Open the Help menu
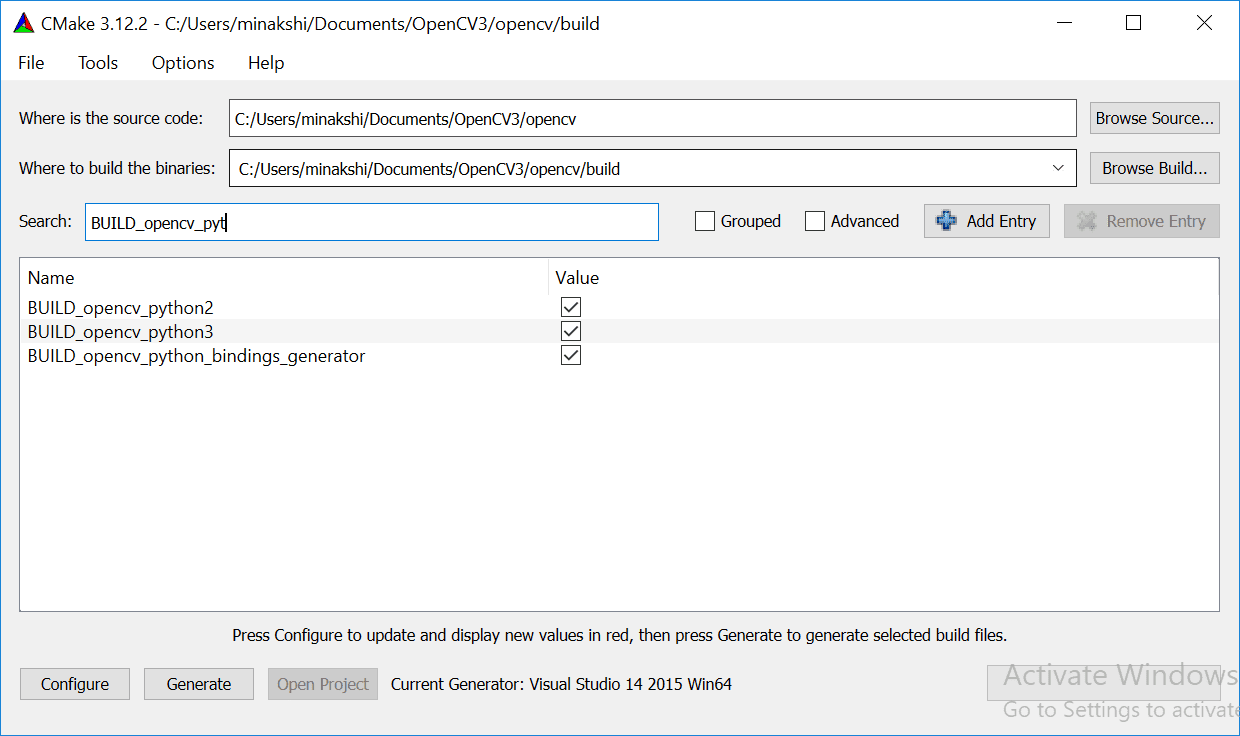 (x=266, y=63)
